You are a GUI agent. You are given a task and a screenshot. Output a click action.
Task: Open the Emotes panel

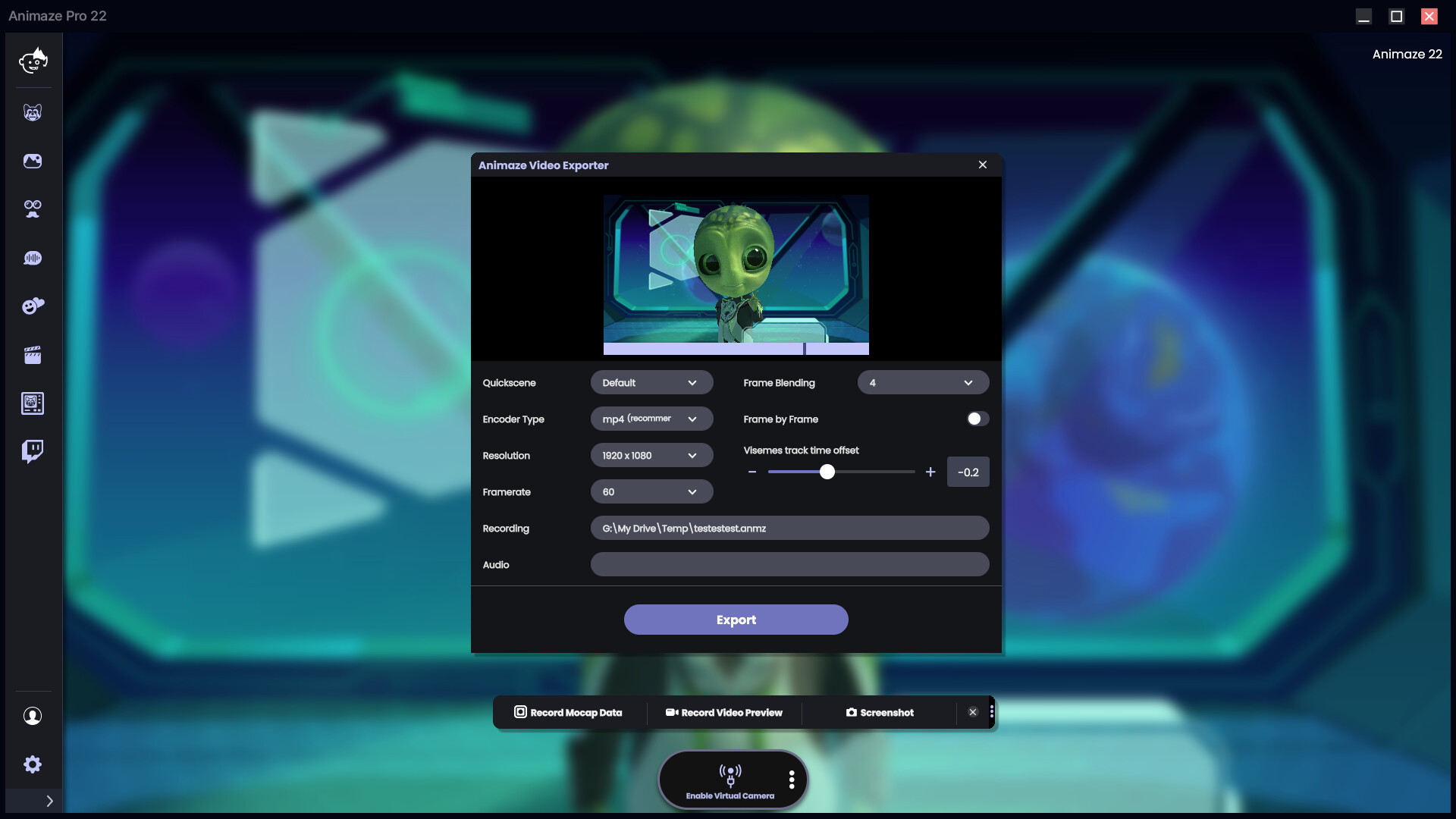click(x=33, y=306)
